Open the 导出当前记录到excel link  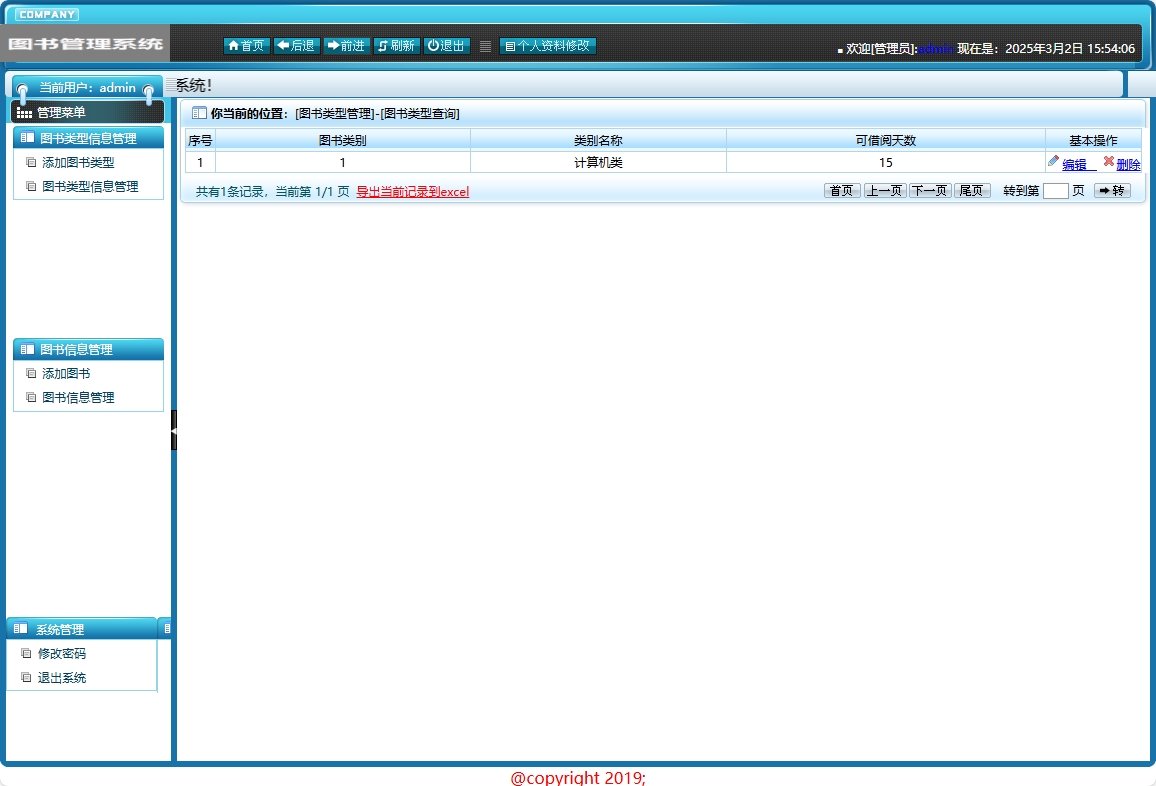(x=411, y=190)
